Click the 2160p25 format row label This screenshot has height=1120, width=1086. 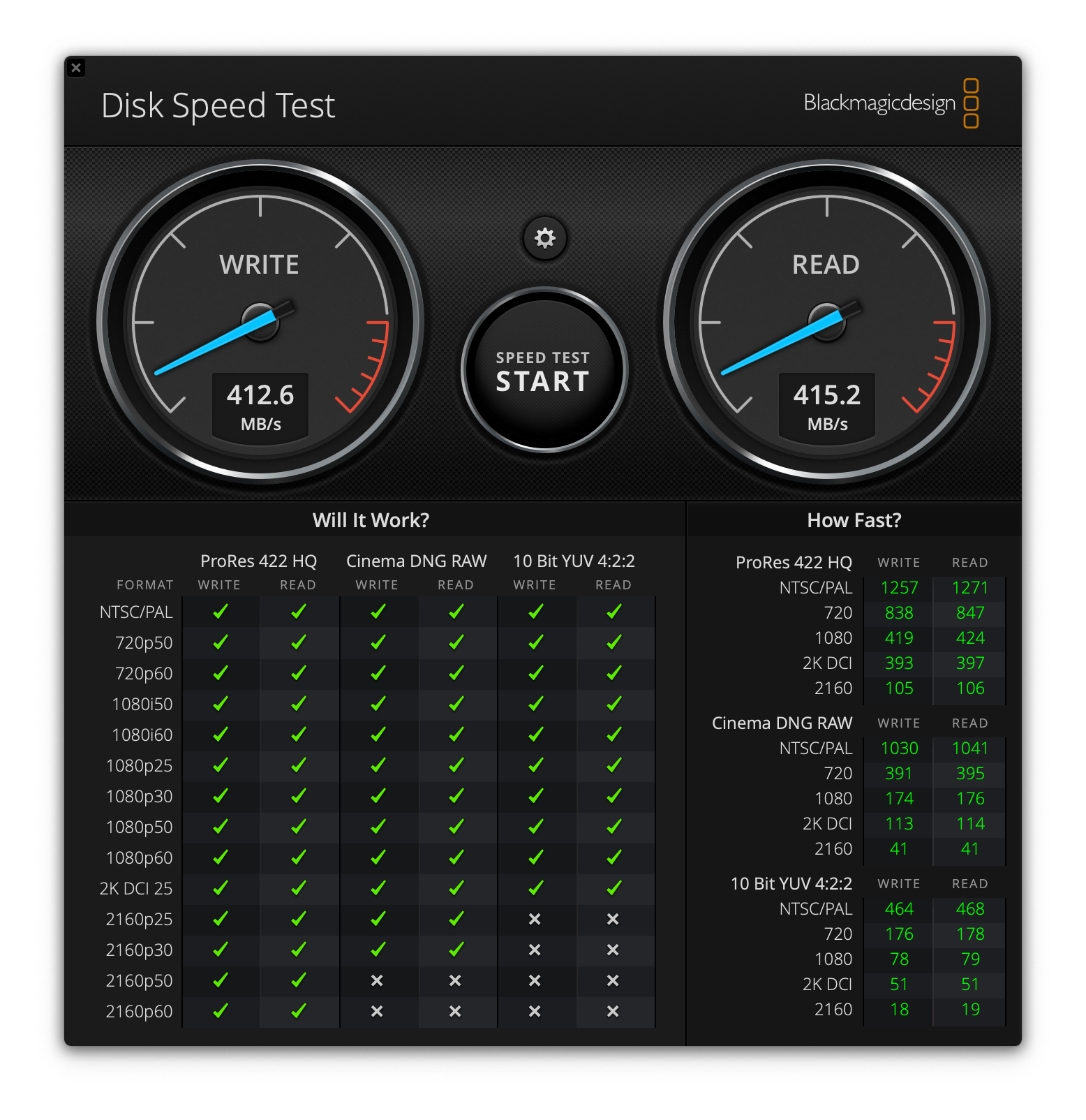point(139,919)
